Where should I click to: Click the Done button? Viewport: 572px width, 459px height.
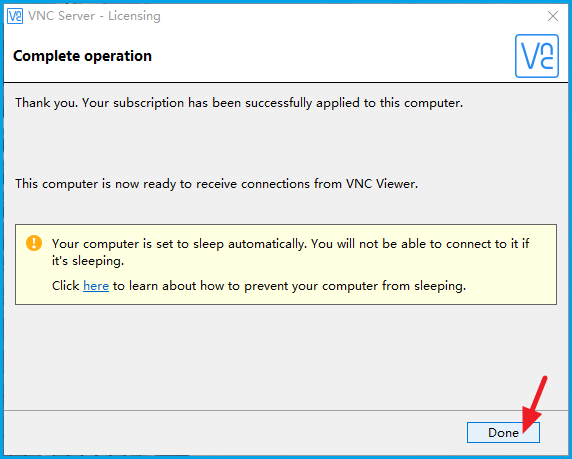coord(503,432)
